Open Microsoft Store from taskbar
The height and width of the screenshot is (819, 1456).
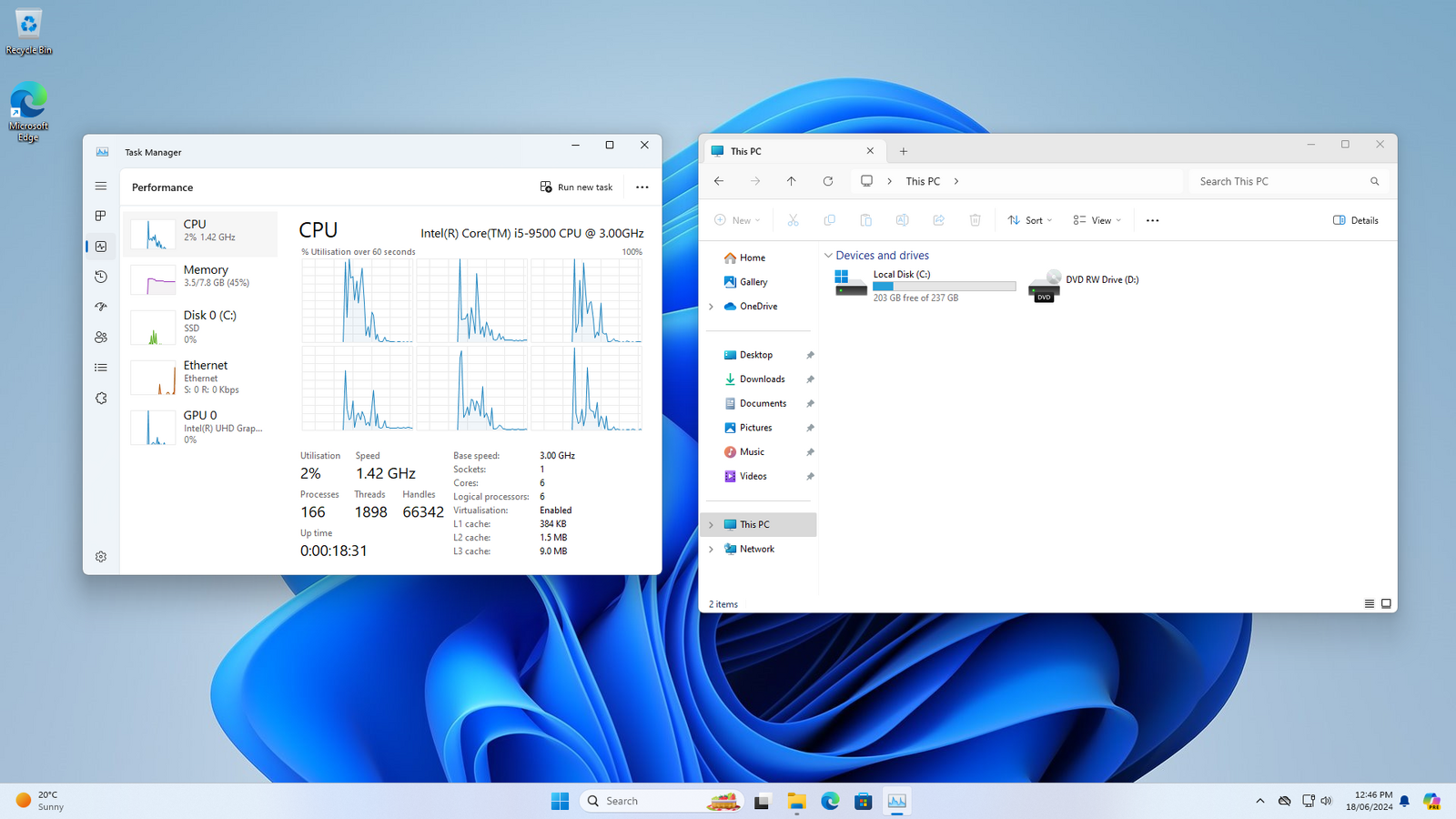pos(863,801)
